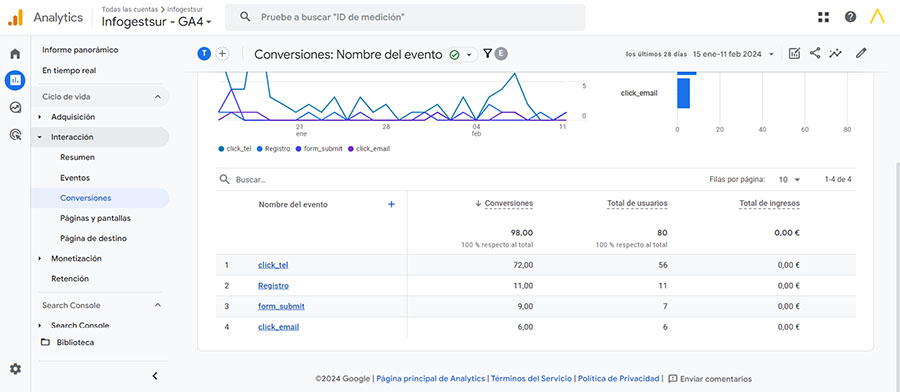This screenshot has width=900, height=392.
Task: Open the Explore icon in sidebar
Action: (x=15, y=107)
